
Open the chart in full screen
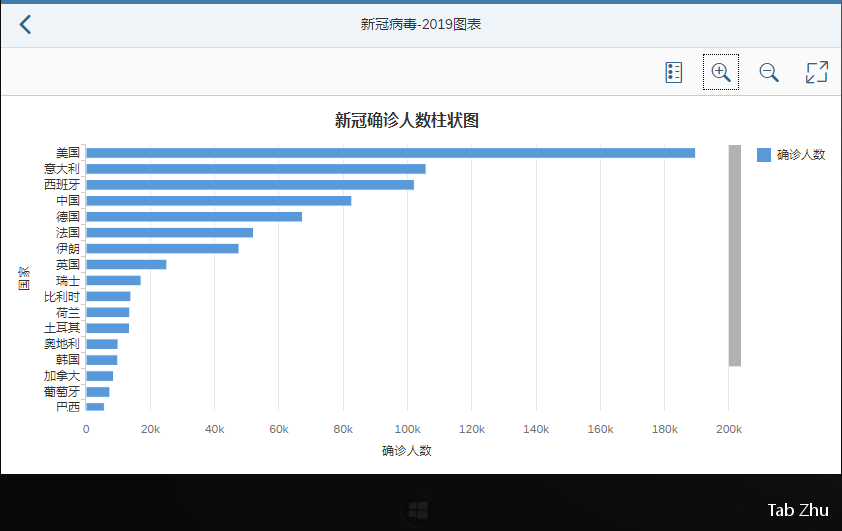coord(816,72)
